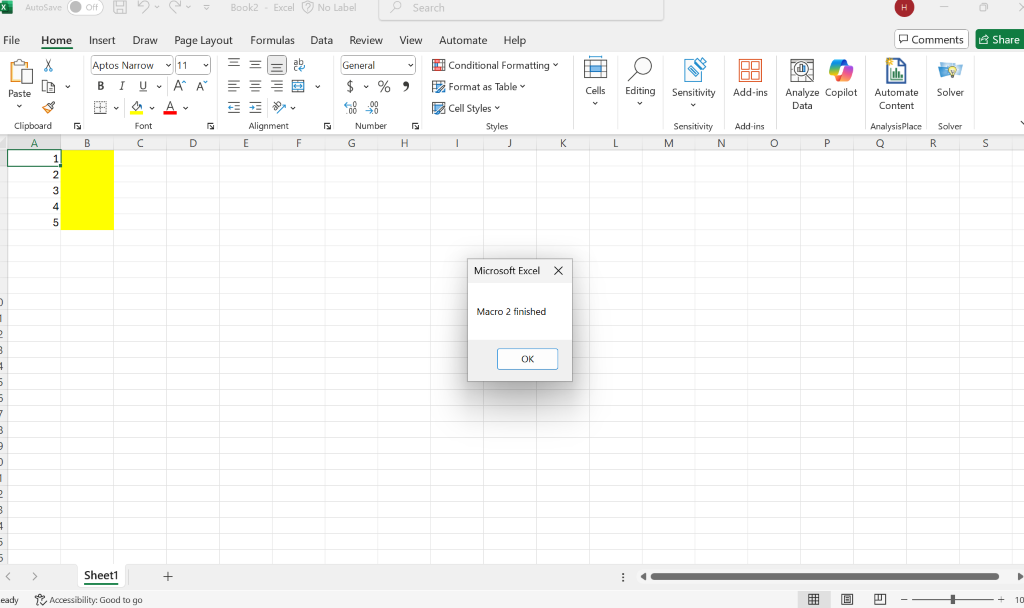Increase font size with the larger A icon
Image resolution: width=1024 pixels, height=608 pixels.
point(180,86)
